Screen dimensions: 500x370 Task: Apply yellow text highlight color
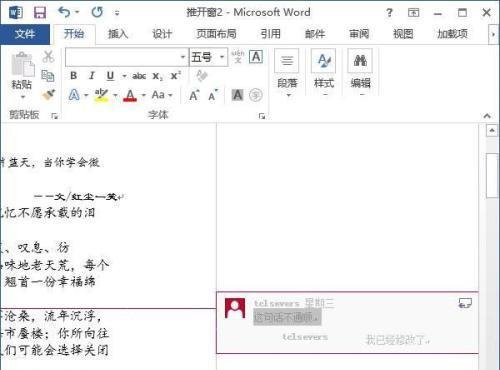101,95
